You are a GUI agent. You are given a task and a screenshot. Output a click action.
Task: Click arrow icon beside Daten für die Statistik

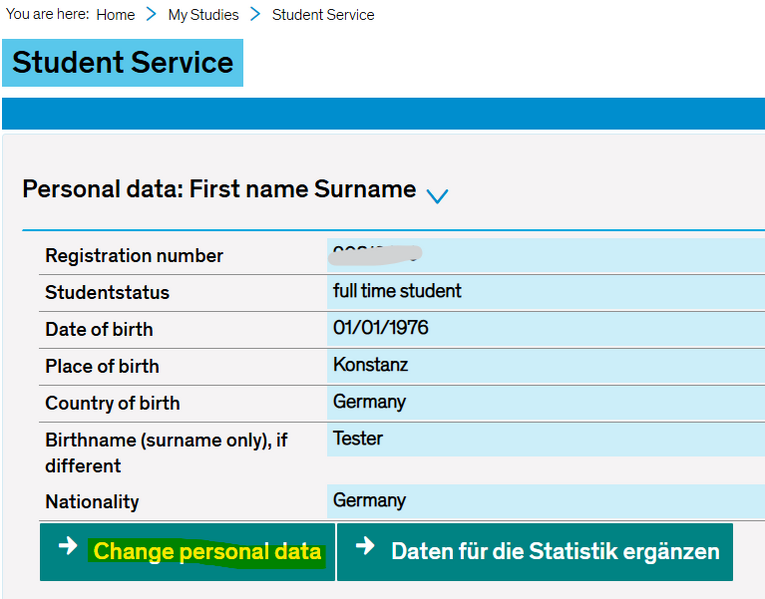click(x=365, y=546)
